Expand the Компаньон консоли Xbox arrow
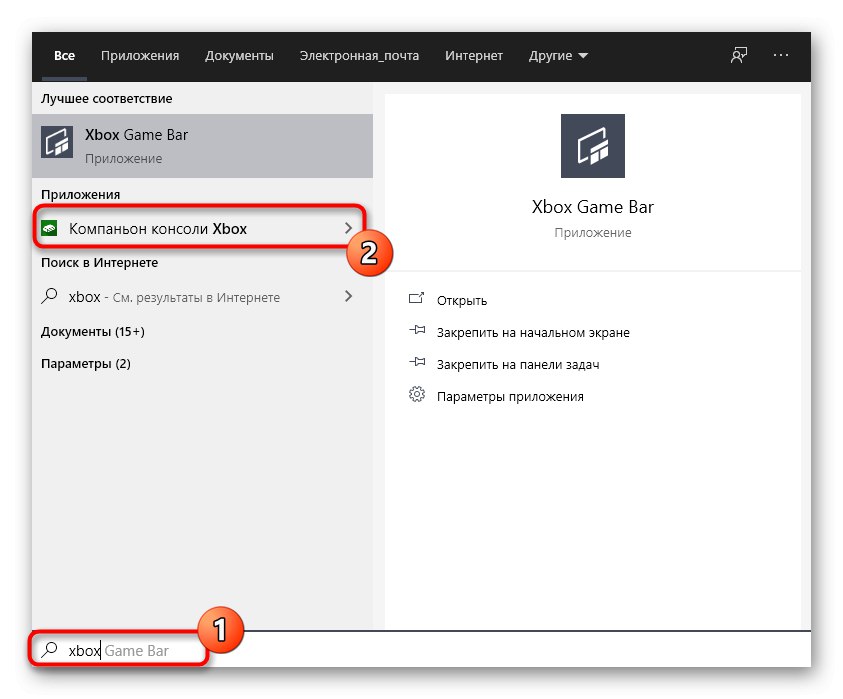This screenshot has height=699, width=843. (349, 229)
